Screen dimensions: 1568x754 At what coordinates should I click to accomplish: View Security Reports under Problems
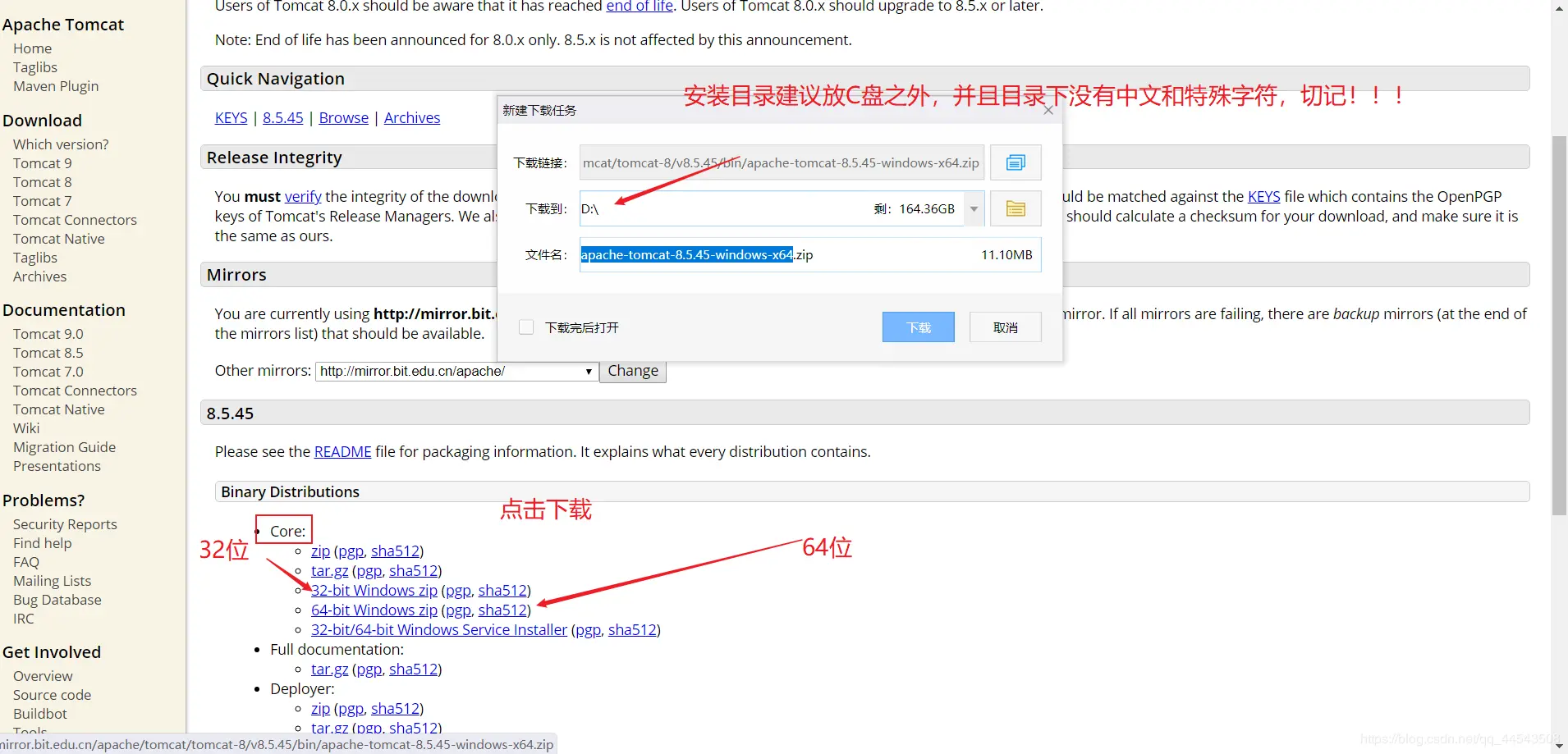[64, 523]
